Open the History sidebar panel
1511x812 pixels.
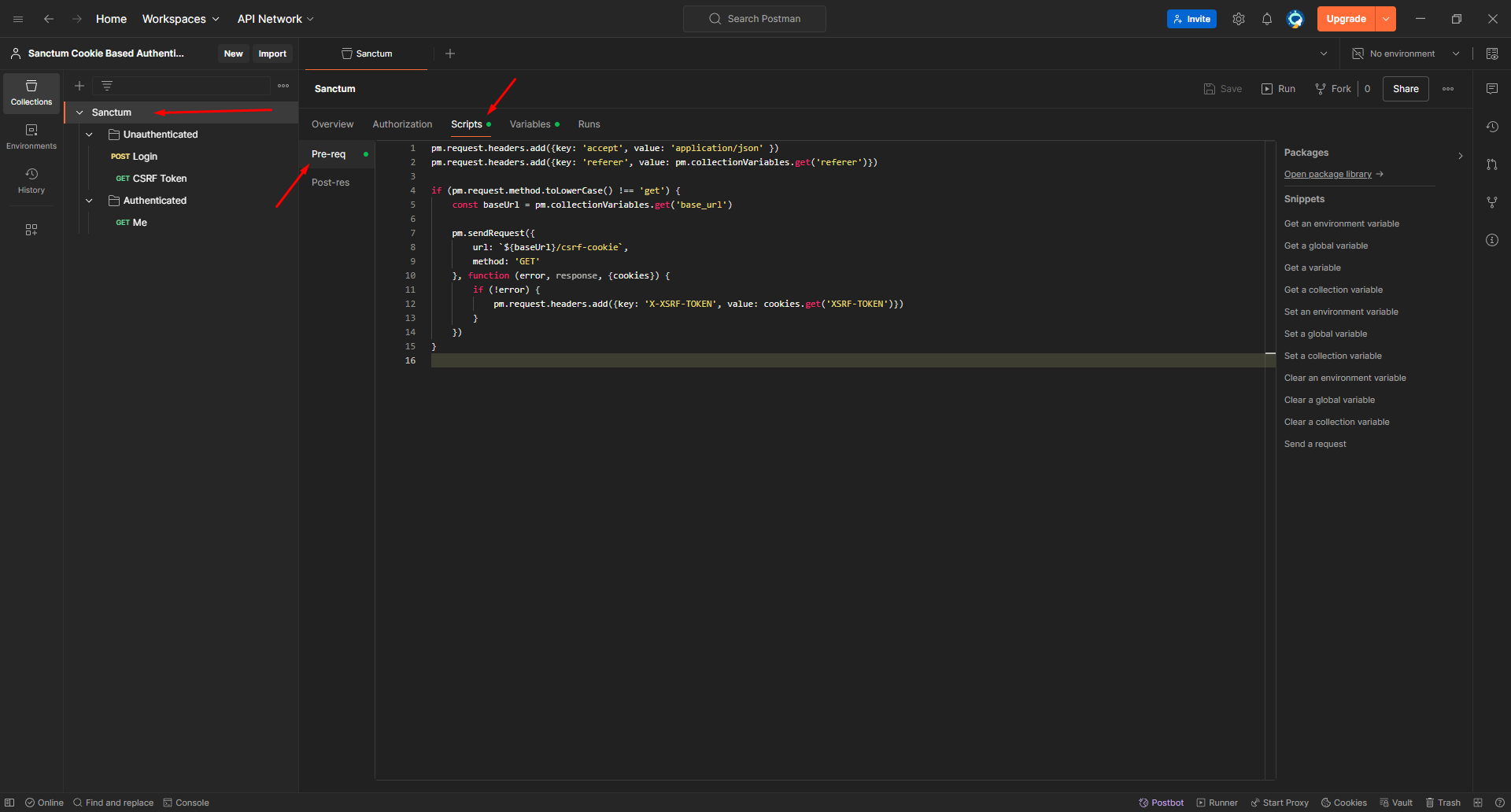(x=31, y=180)
